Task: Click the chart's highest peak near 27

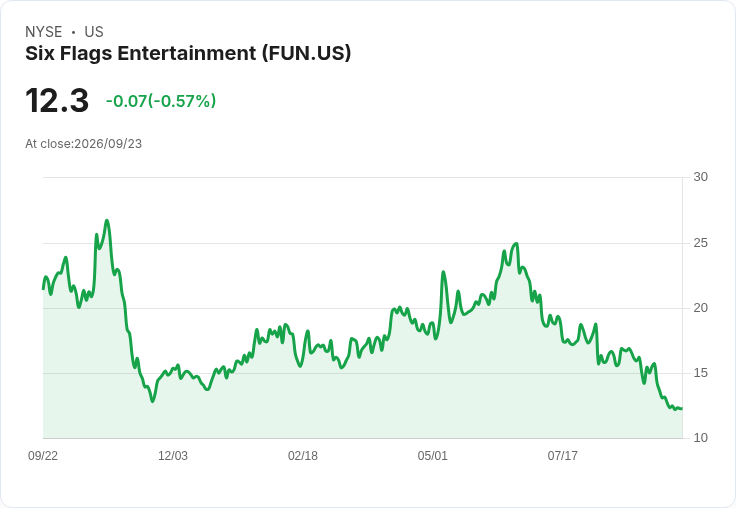Action: pyautogui.click(x=107, y=220)
